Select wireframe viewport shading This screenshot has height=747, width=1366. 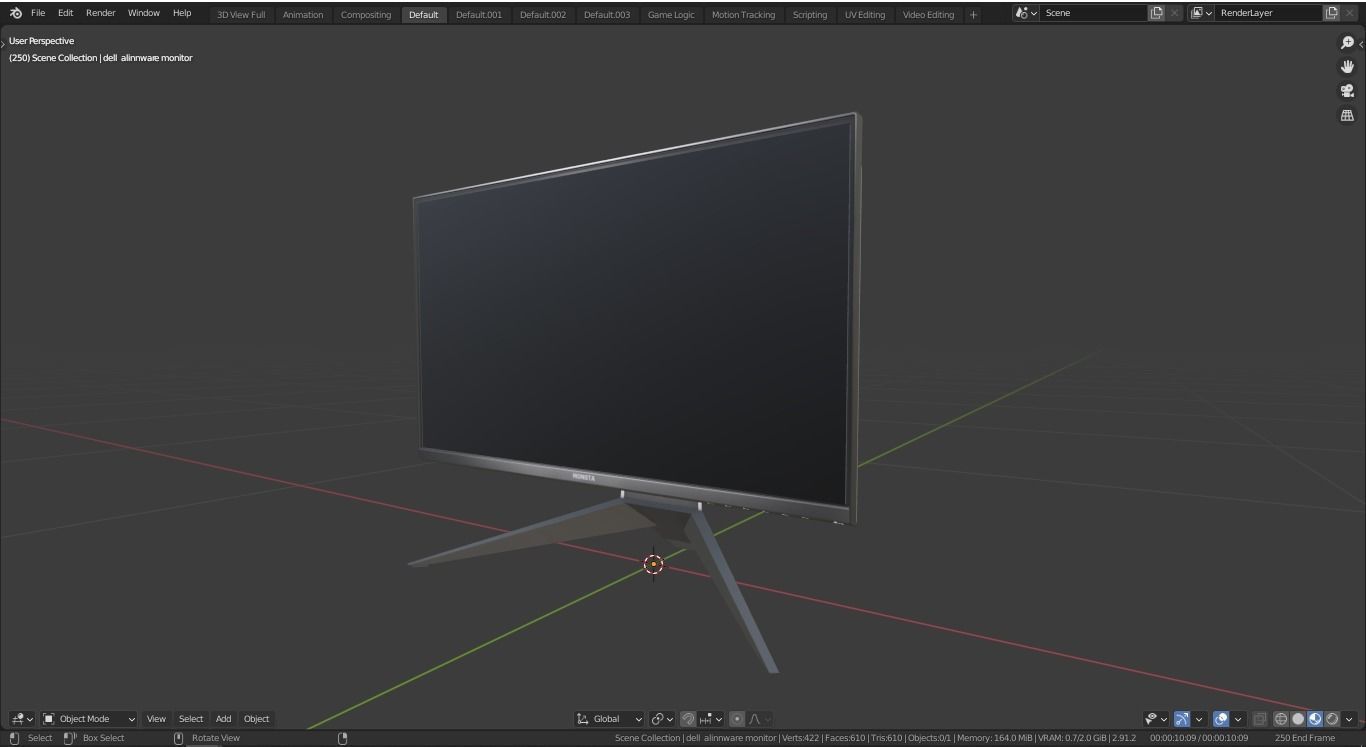click(1281, 719)
